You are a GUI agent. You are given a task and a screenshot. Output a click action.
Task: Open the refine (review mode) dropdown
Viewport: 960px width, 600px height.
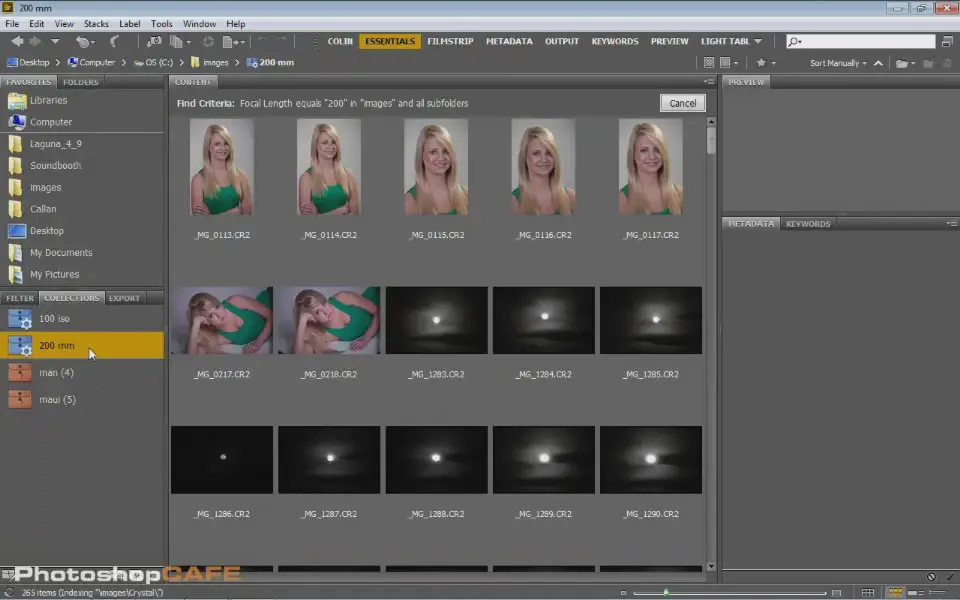point(179,41)
